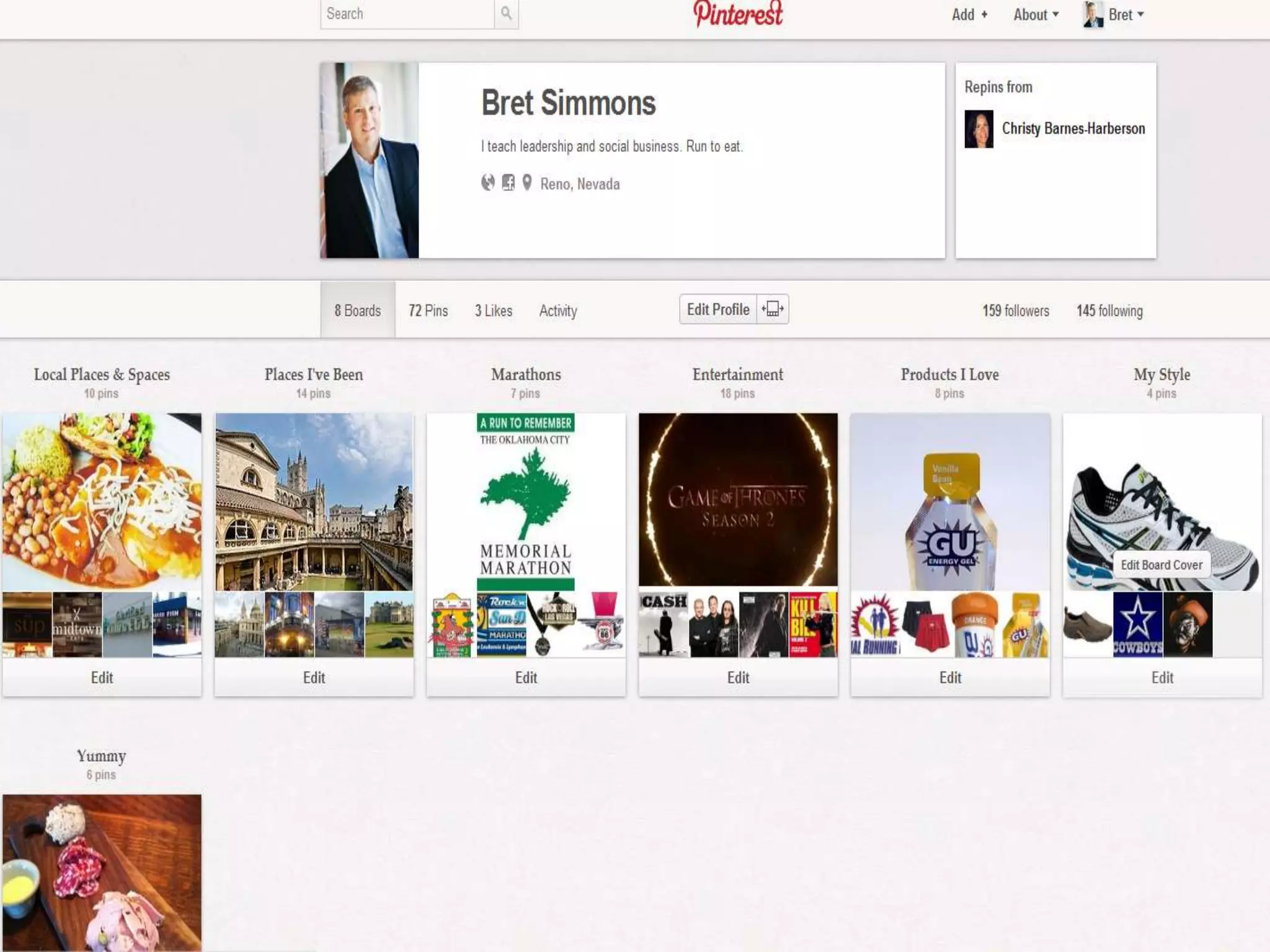The width and height of the screenshot is (1270, 952).
Task: Click Bret's small avatar in header
Action: point(1093,14)
